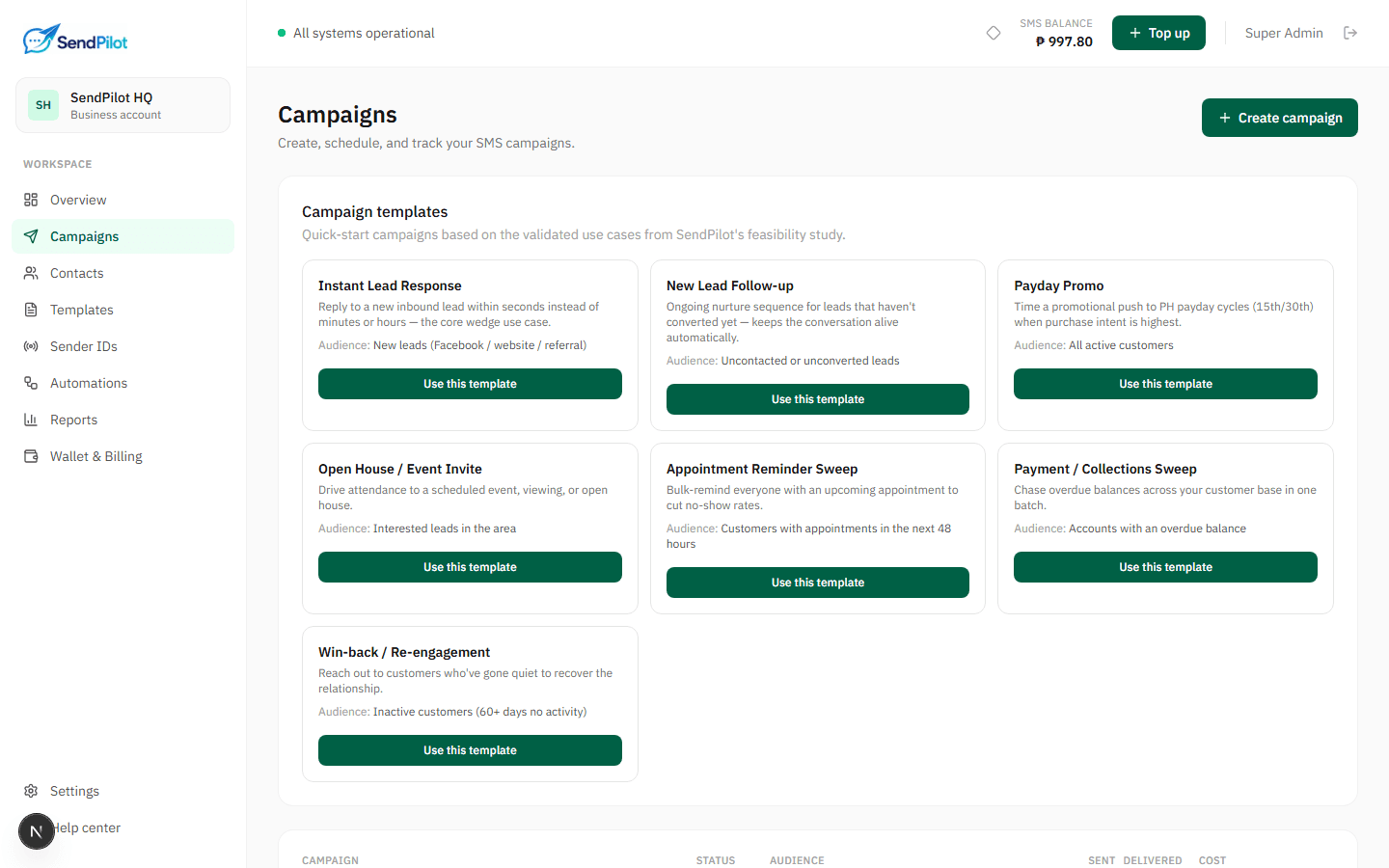1389x868 pixels.
Task: Click the SMS balance ₱ 997.80 value
Action: tap(1064, 41)
